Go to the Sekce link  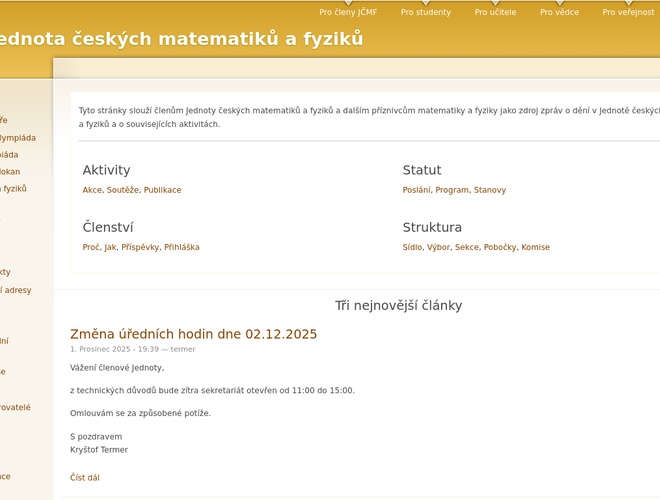(467, 247)
